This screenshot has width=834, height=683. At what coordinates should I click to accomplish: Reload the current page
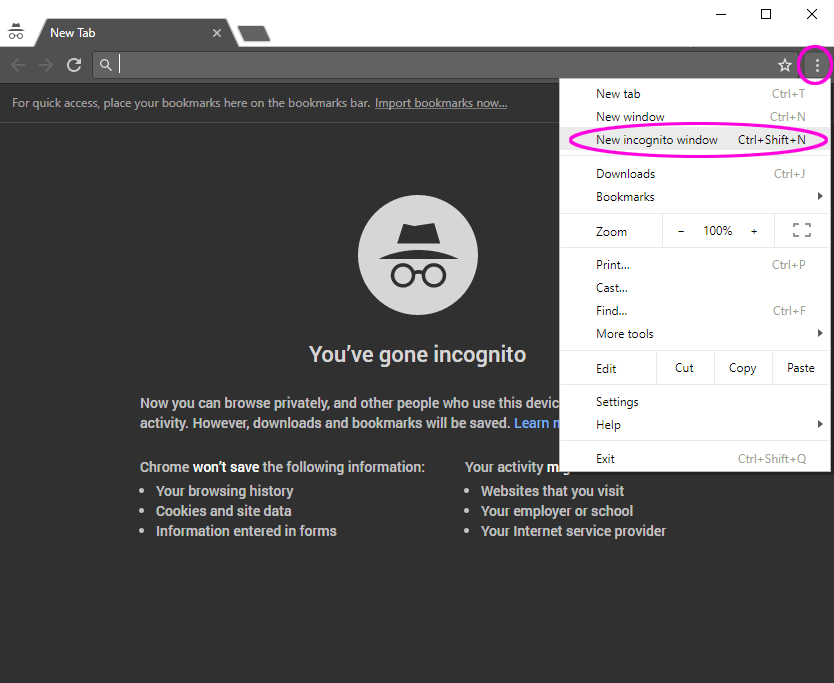click(x=73, y=65)
